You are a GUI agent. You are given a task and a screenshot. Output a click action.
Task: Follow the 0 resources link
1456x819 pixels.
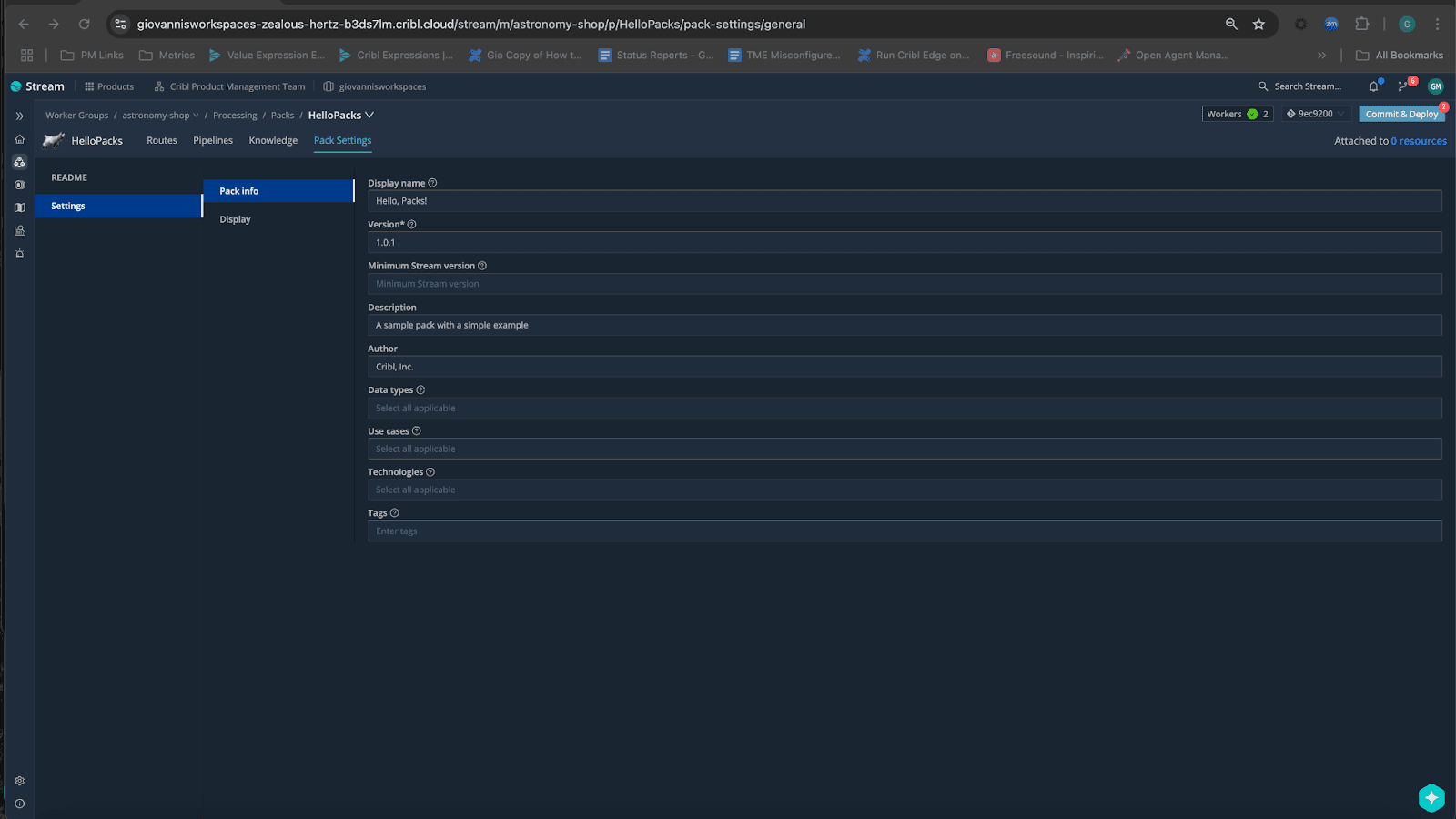pos(1418,141)
